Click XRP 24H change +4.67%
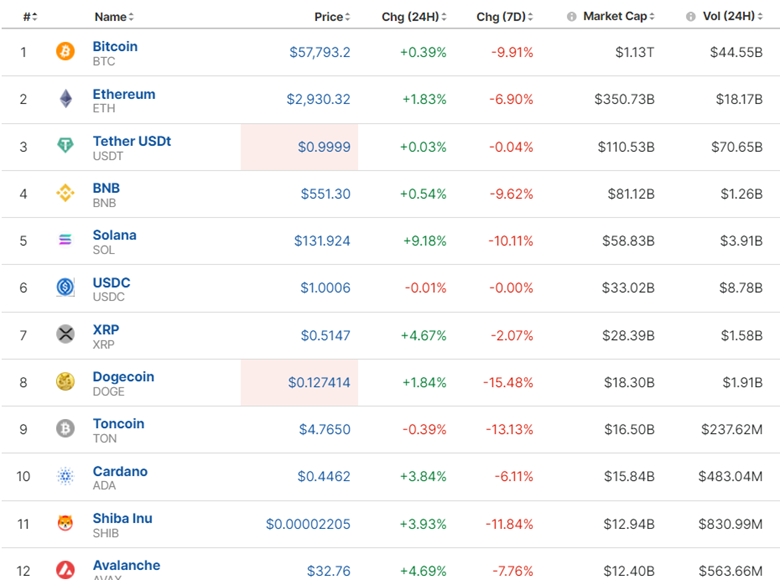Image resolution: width=780 pixels, height=580 pixels. pos(423,335)
